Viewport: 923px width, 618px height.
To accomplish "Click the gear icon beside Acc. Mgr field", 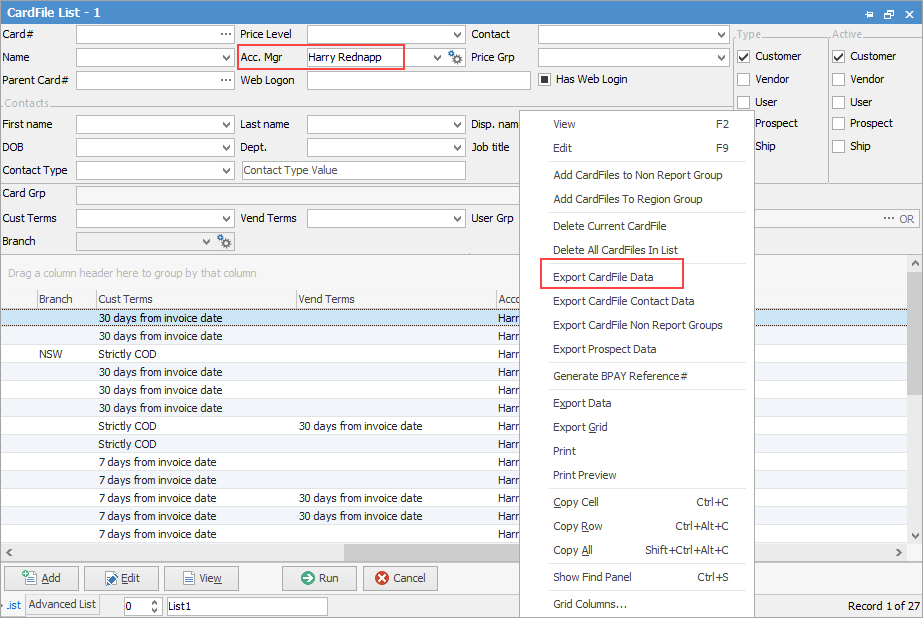I will click(455, 58).
